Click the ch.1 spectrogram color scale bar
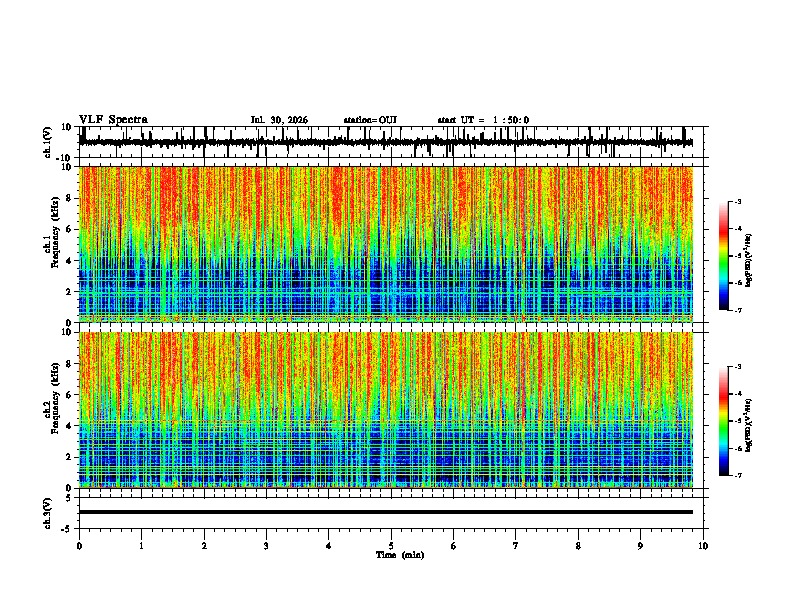 point(724,256)
